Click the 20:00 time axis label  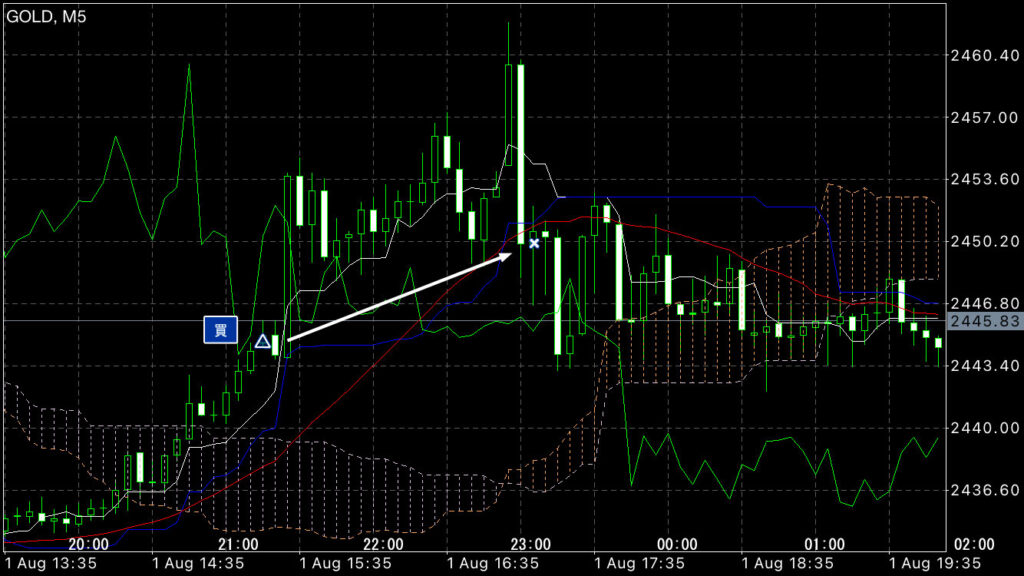coord(88,544)
